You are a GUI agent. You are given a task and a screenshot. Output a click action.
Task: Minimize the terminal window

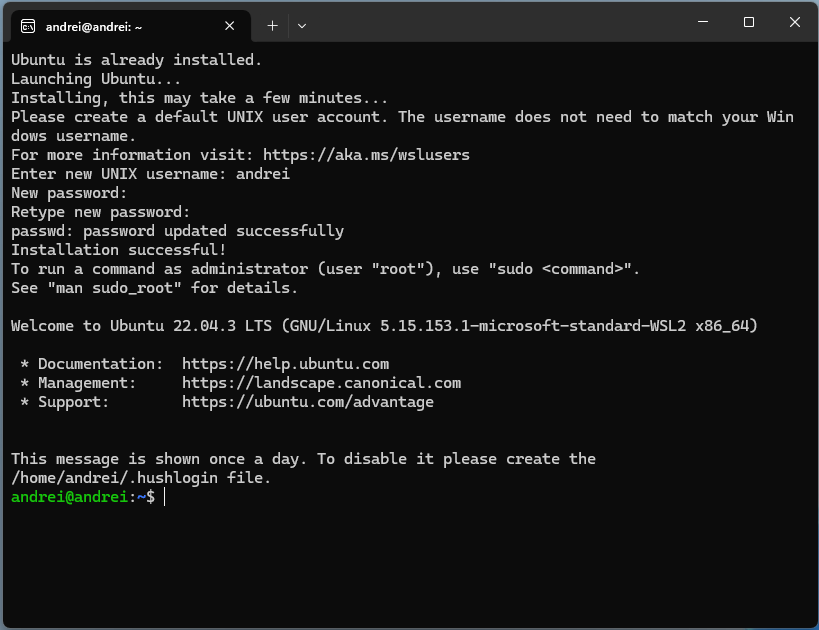[x=703, y=22]
